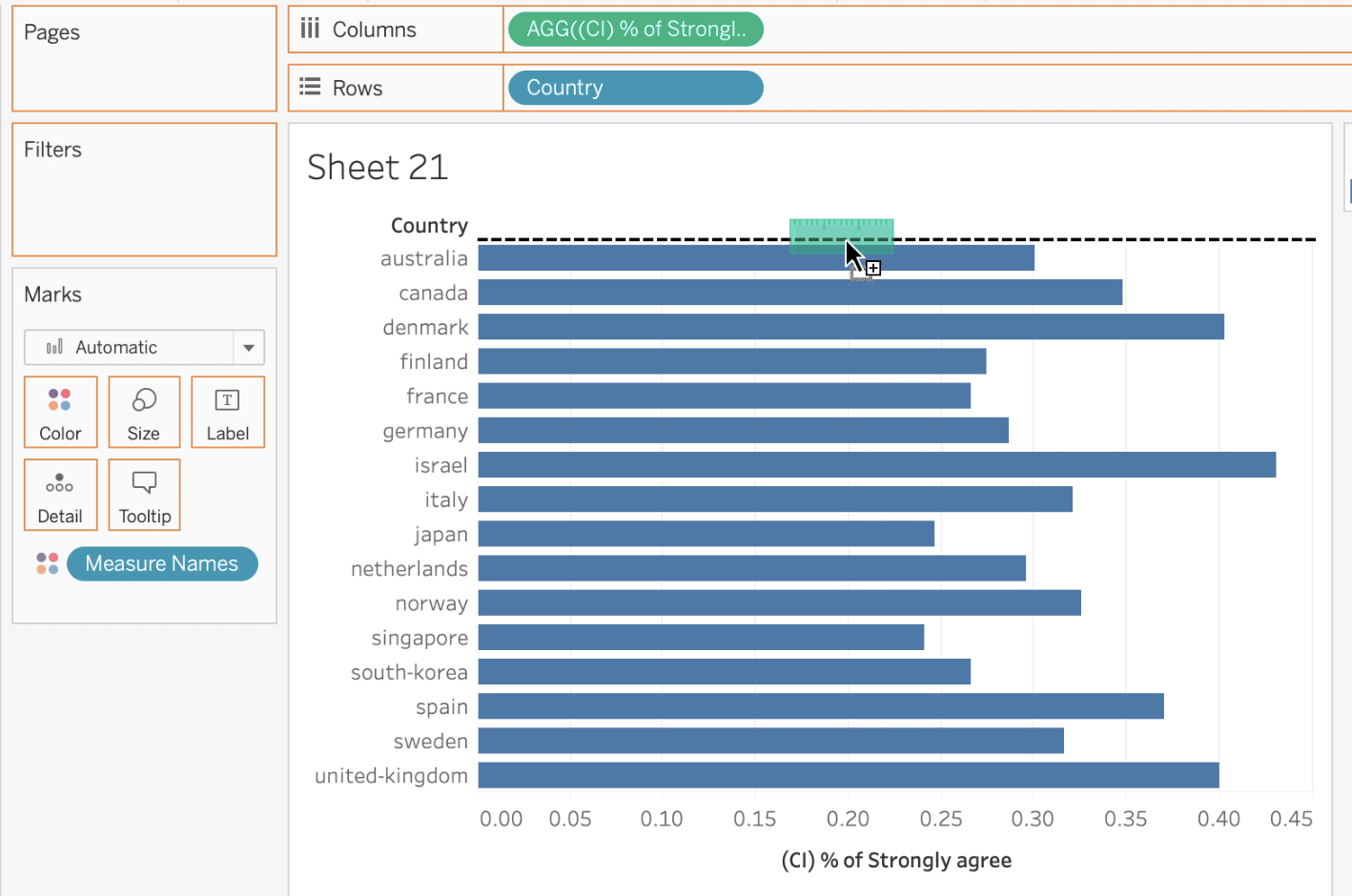The image size is (1352, 896).
Task: Select the singapore bar
Action: 701,638
